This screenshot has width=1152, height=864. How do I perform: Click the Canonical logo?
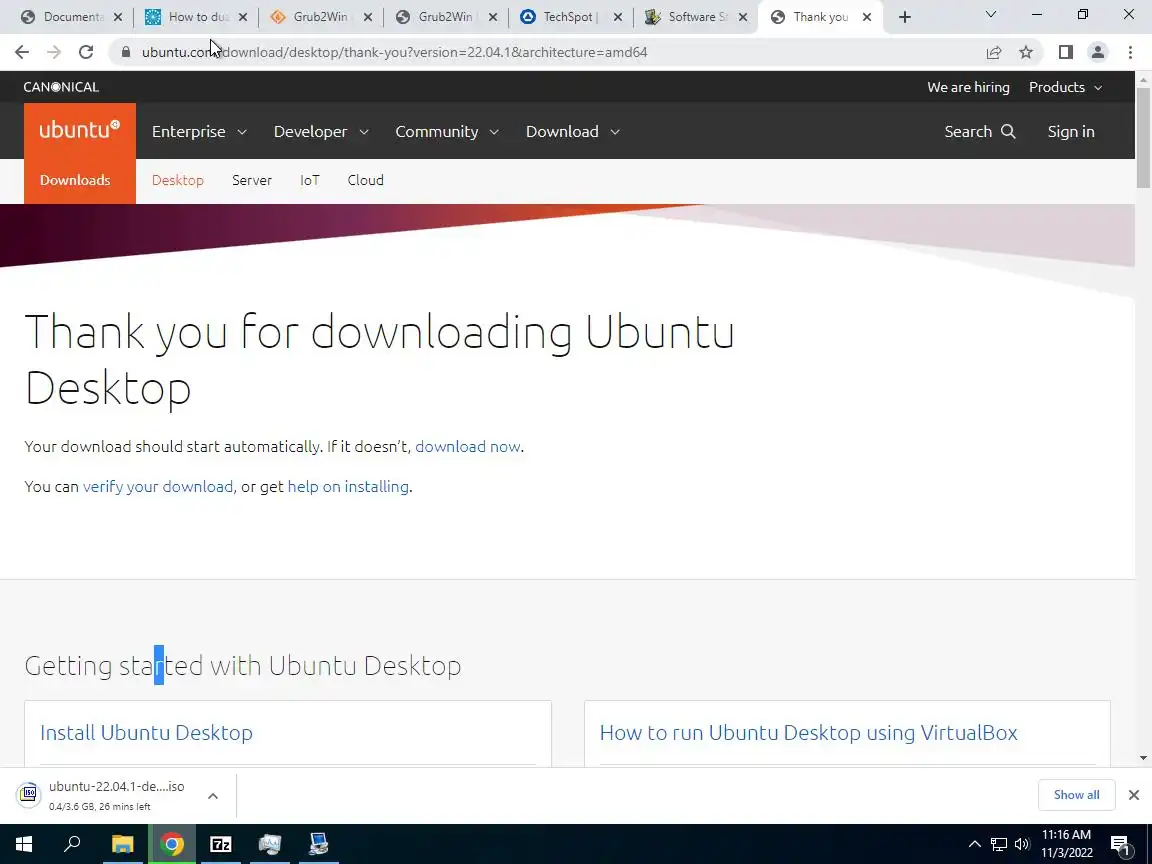pos(61,87)
